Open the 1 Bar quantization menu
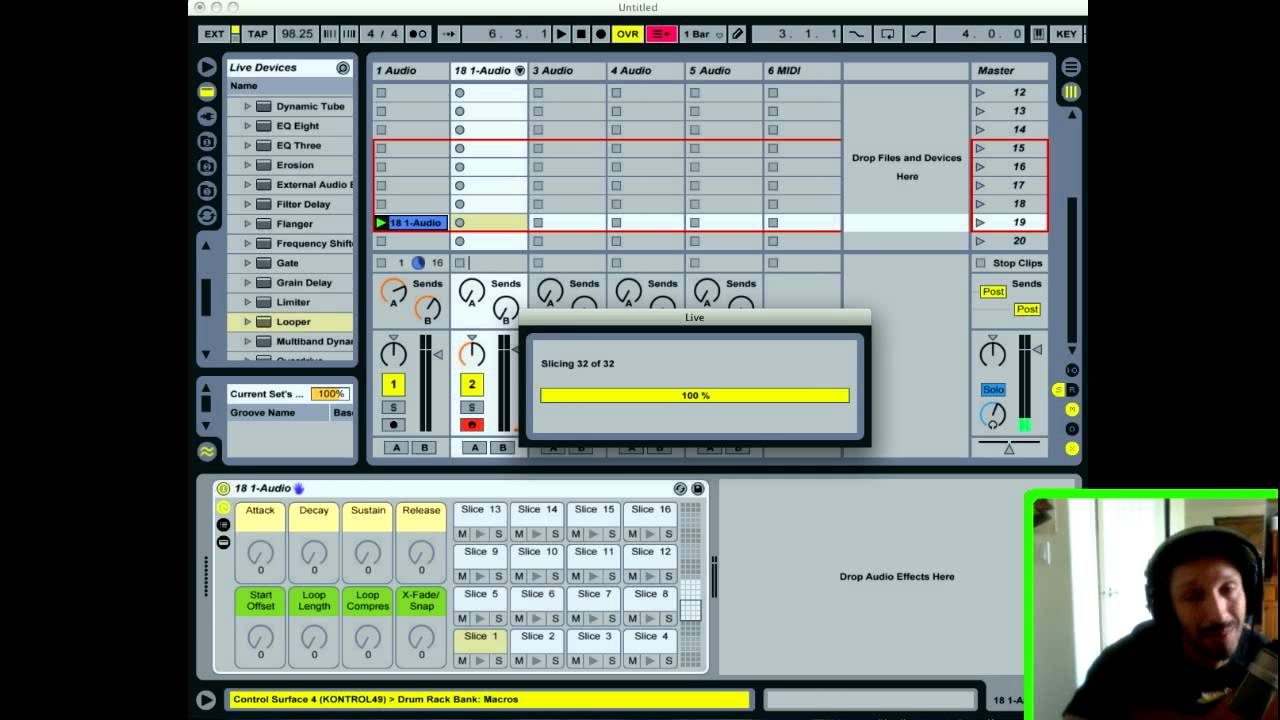 click(x=702, y=34)
